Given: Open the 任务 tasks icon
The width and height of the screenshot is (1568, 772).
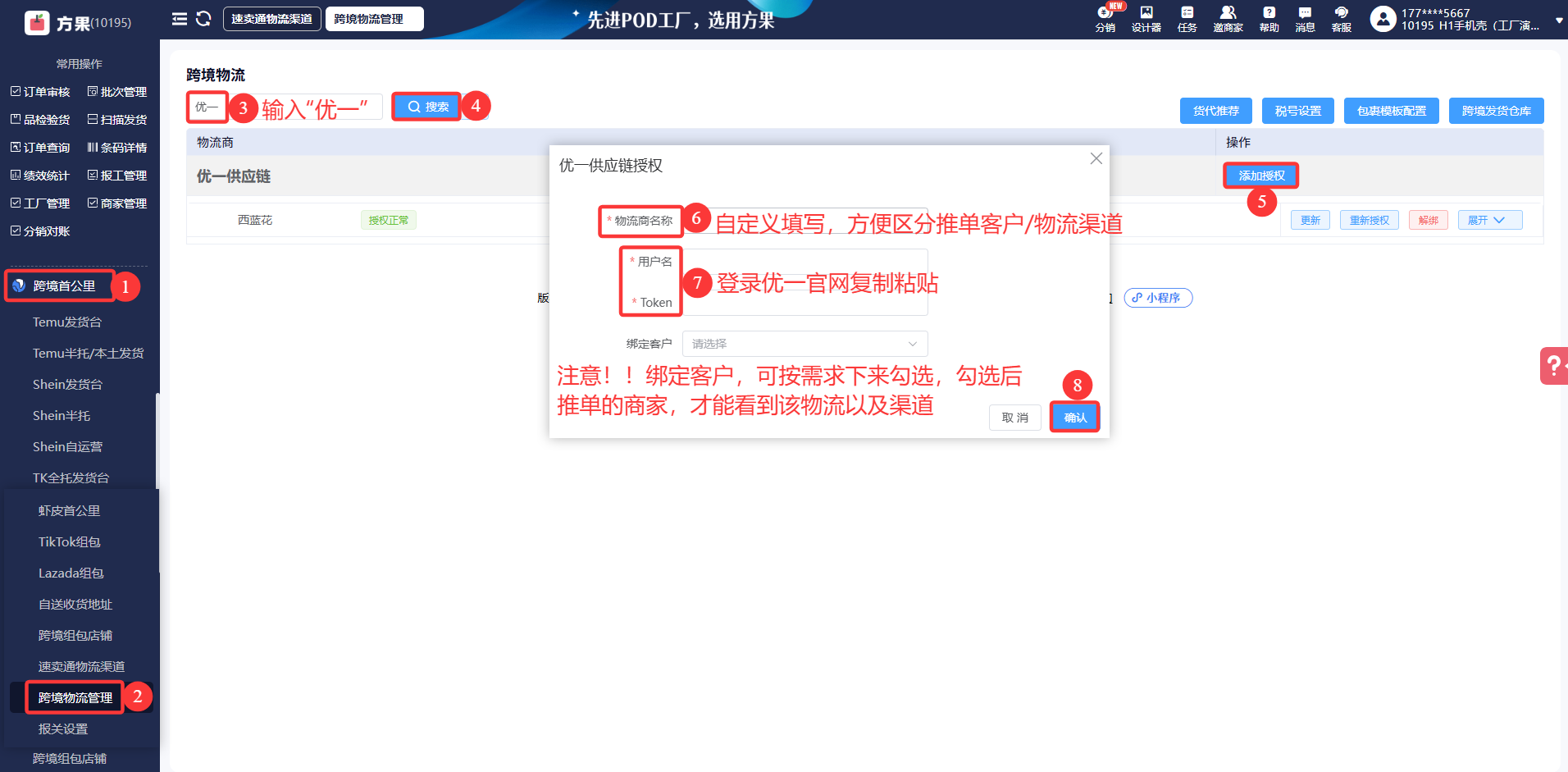Looking at the screenshot, I should [1187, 19].
